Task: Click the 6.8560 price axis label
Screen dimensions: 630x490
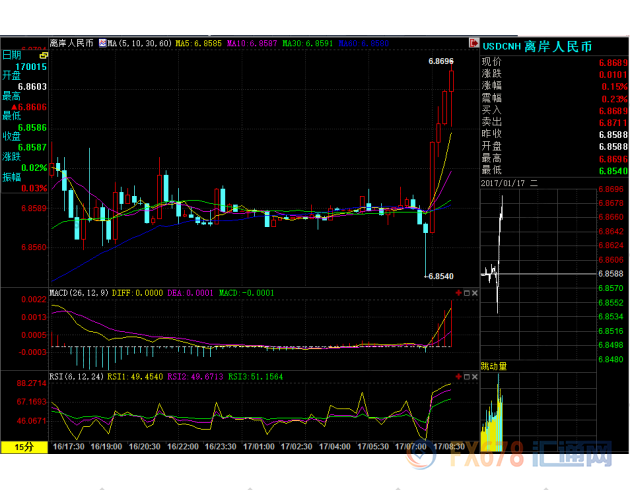Action: [34, 247]
